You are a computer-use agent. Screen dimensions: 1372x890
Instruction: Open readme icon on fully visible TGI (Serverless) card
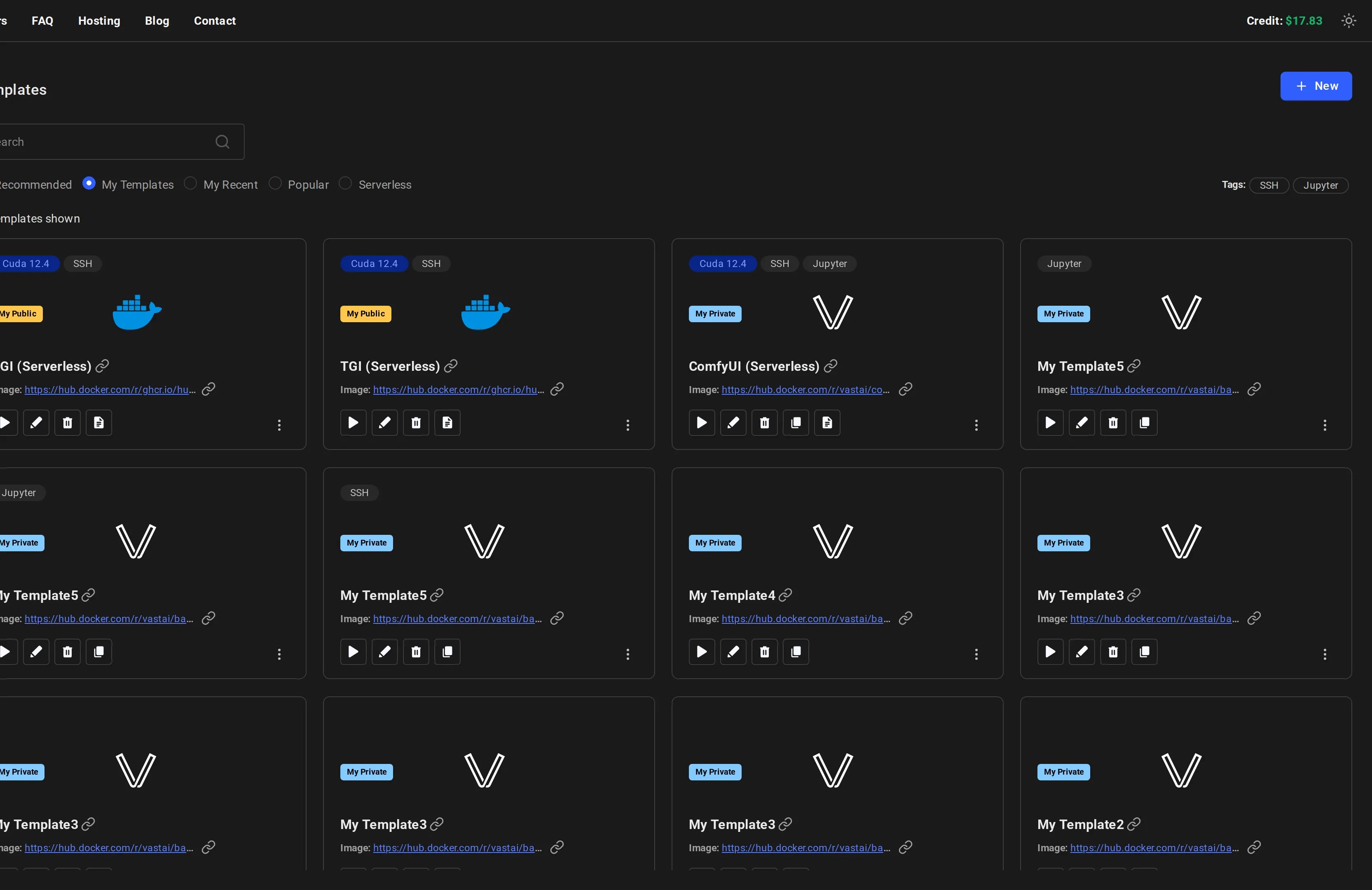point(447,422)
